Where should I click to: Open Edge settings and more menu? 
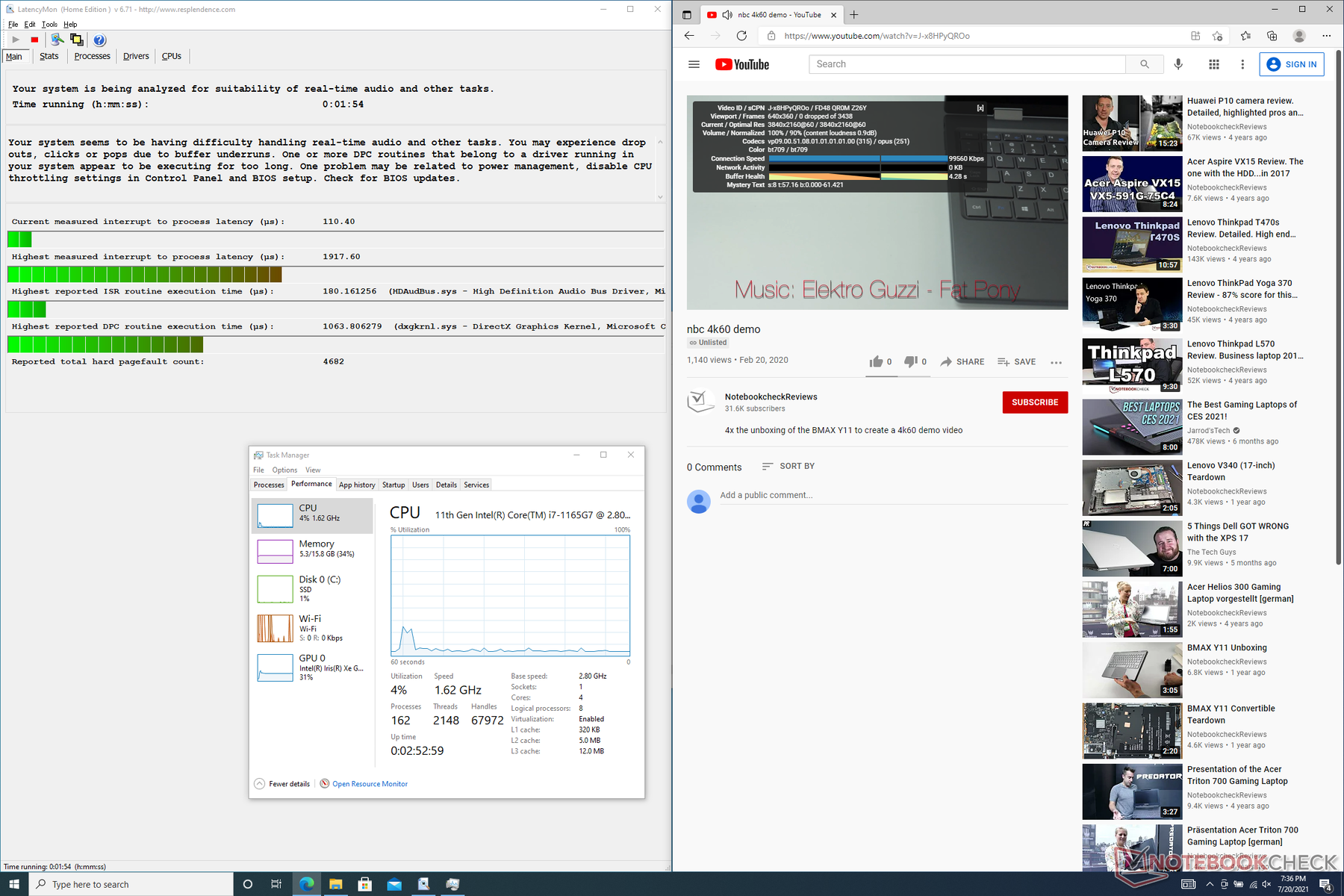(1326, 36)
